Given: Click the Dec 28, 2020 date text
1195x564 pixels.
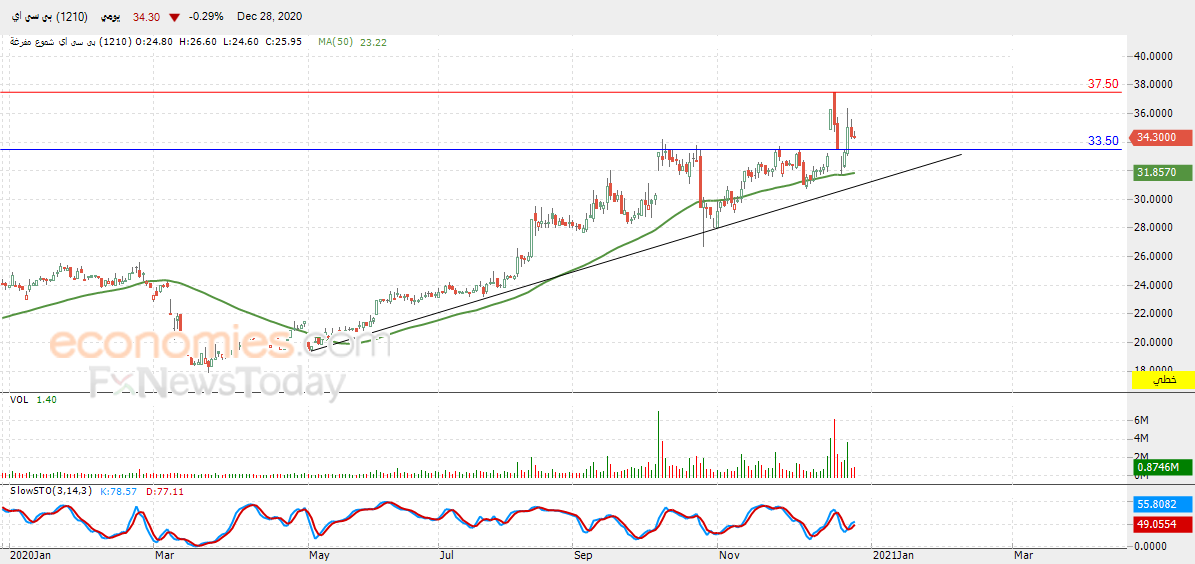Looking at the screenshot, I should tap(268, 18).
